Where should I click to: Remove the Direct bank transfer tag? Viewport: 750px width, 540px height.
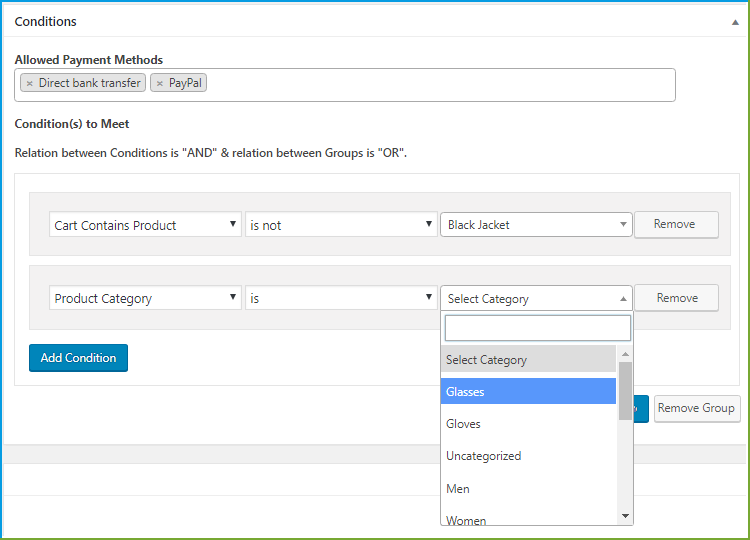pos(29,84)
